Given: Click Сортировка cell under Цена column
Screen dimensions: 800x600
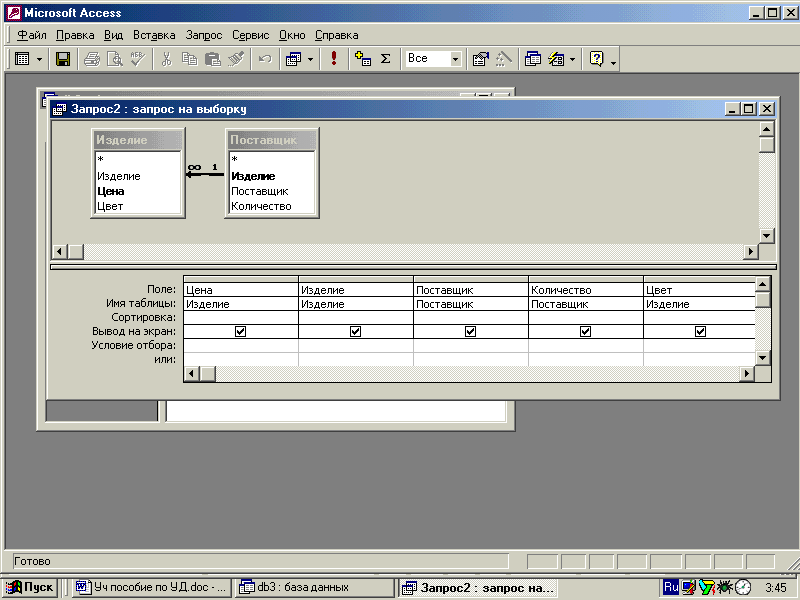Looking at the screenshot, I should [241, 317].
